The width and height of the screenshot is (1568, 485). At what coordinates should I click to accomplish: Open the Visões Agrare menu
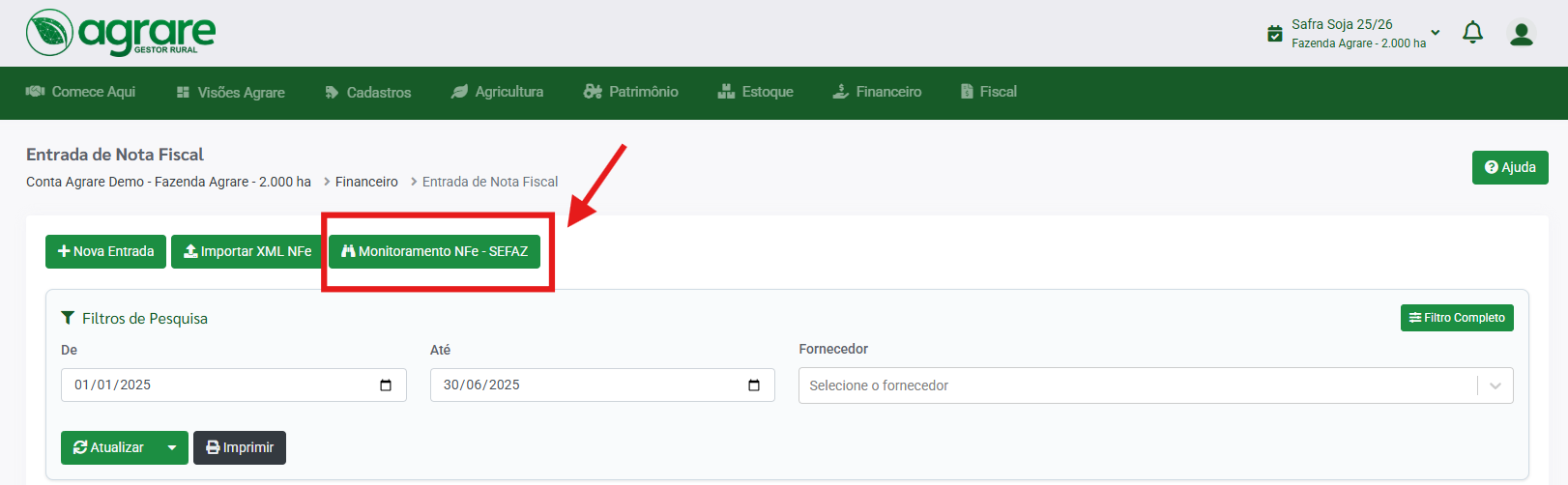point(231,93)
